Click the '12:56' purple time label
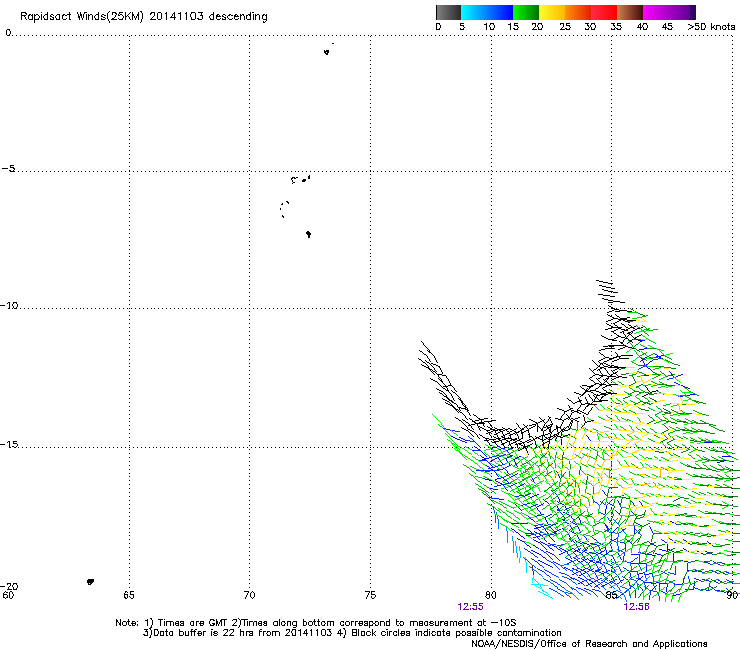 pyautogui.click(x=636, y=607)
